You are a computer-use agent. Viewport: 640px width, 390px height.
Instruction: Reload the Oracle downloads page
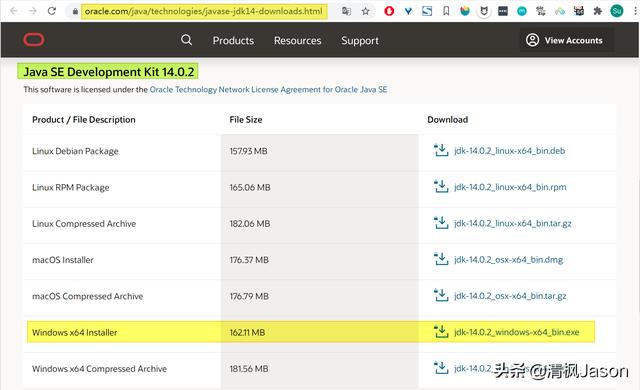click(51, 11)
